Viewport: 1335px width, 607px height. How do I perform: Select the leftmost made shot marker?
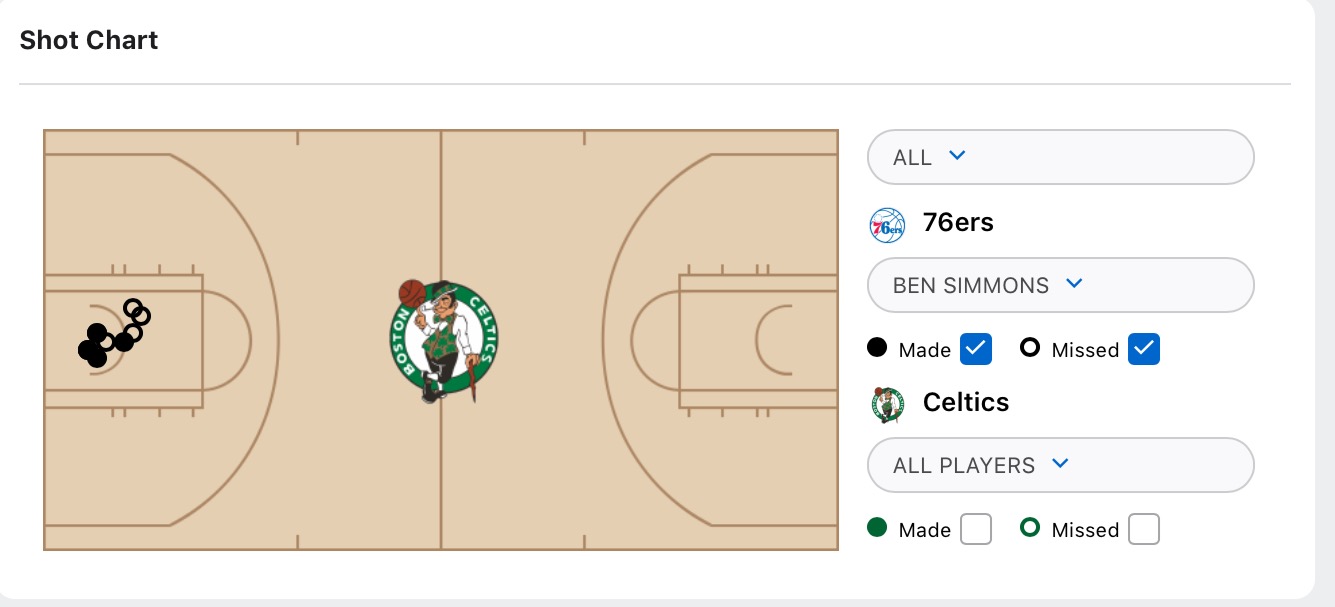(x=89, y=349)
